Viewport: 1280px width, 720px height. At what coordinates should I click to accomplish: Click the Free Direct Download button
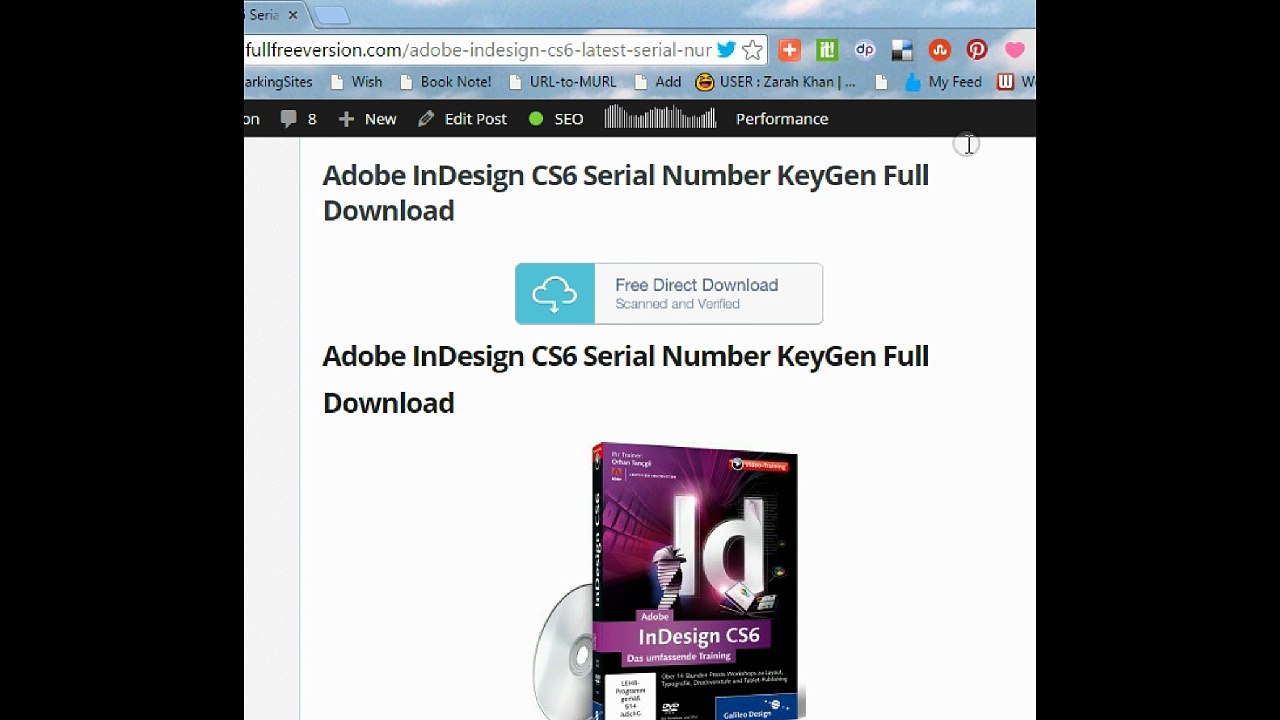click(x=669, y=294)
